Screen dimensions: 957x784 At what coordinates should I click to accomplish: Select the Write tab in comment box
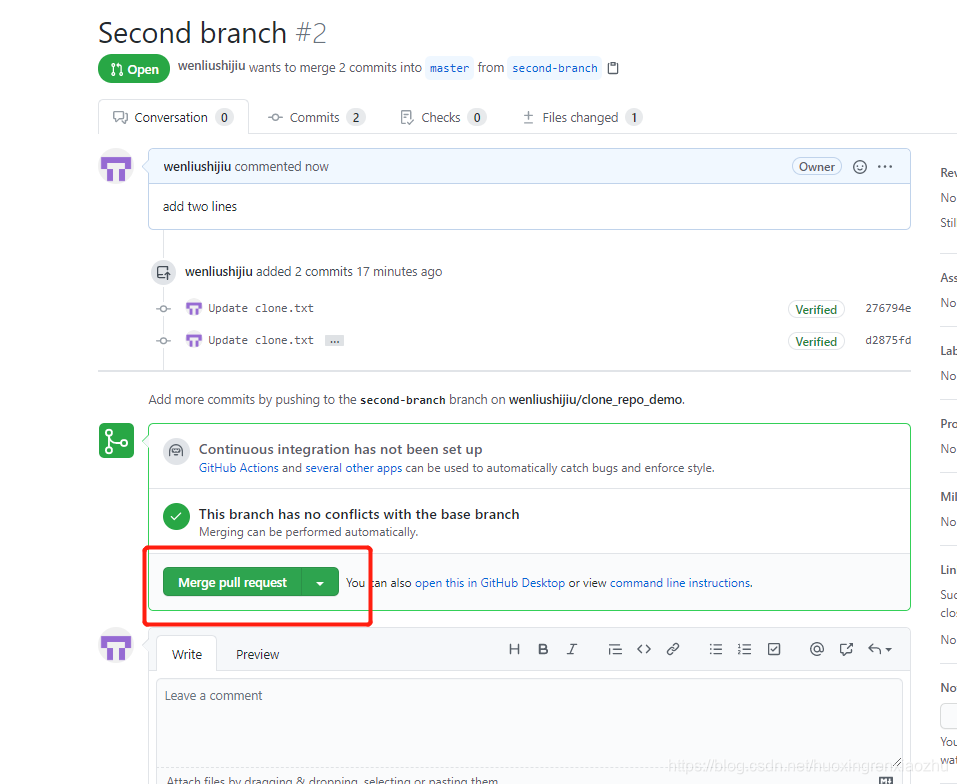[187, 654]
